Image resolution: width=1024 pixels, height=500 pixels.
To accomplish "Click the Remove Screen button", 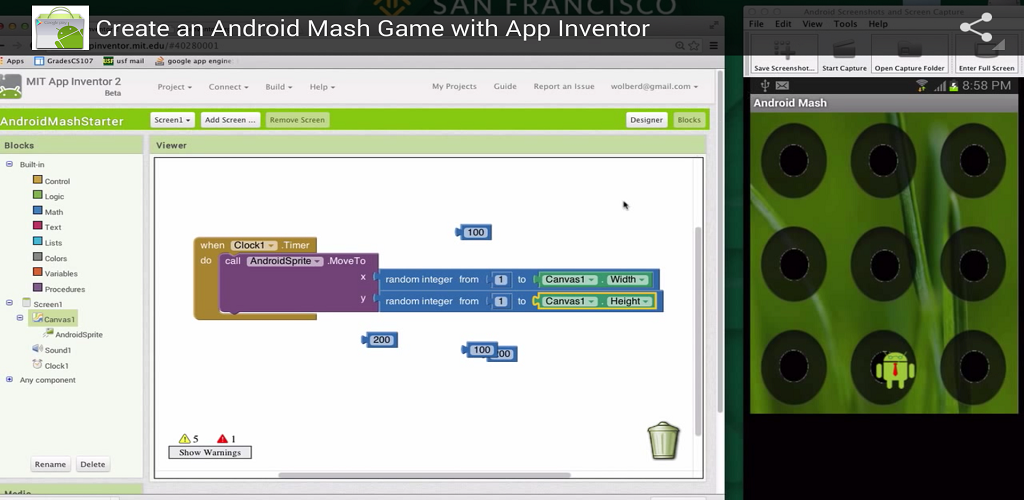I will pos(297,120).
